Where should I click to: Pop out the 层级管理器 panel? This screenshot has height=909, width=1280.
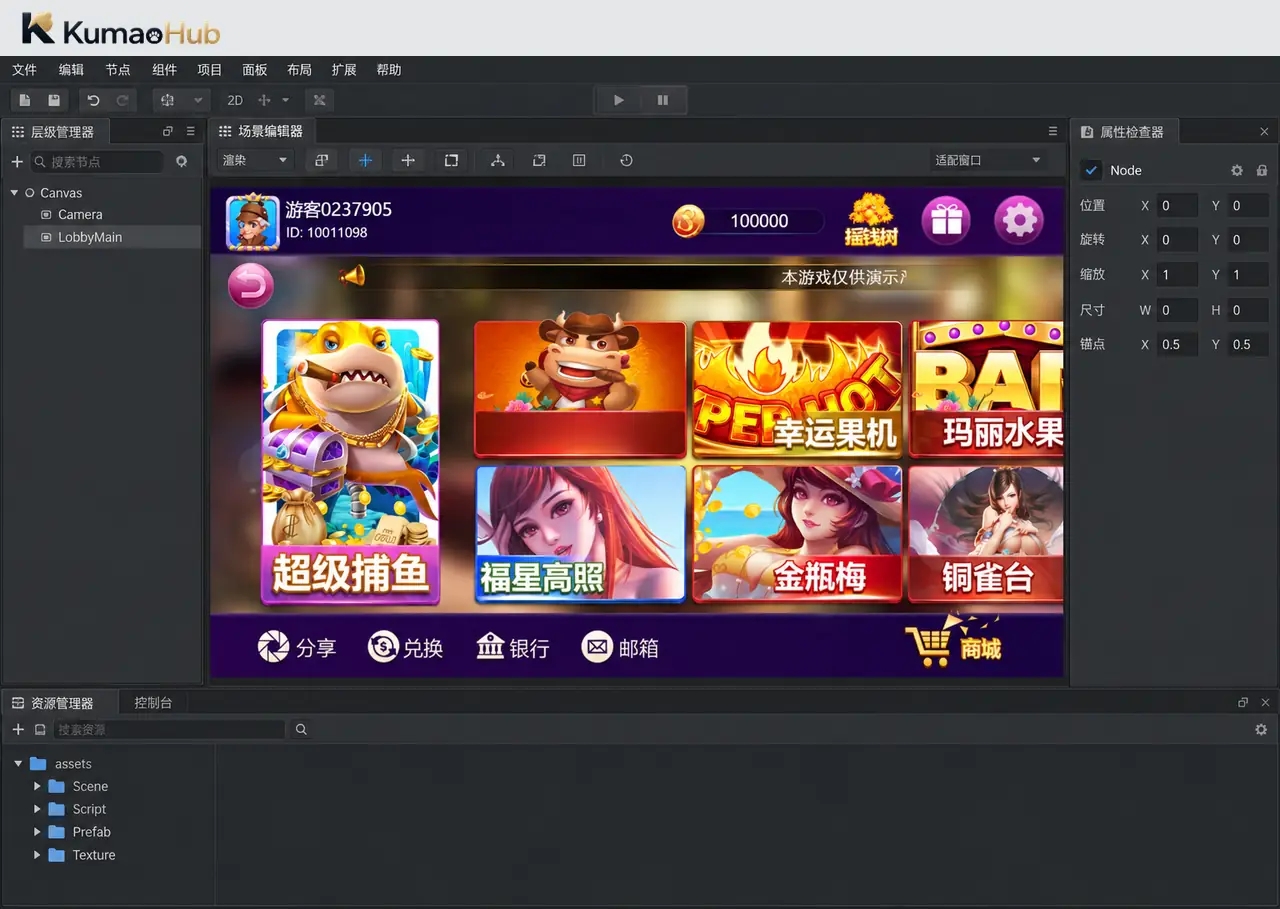pos(168,131)
